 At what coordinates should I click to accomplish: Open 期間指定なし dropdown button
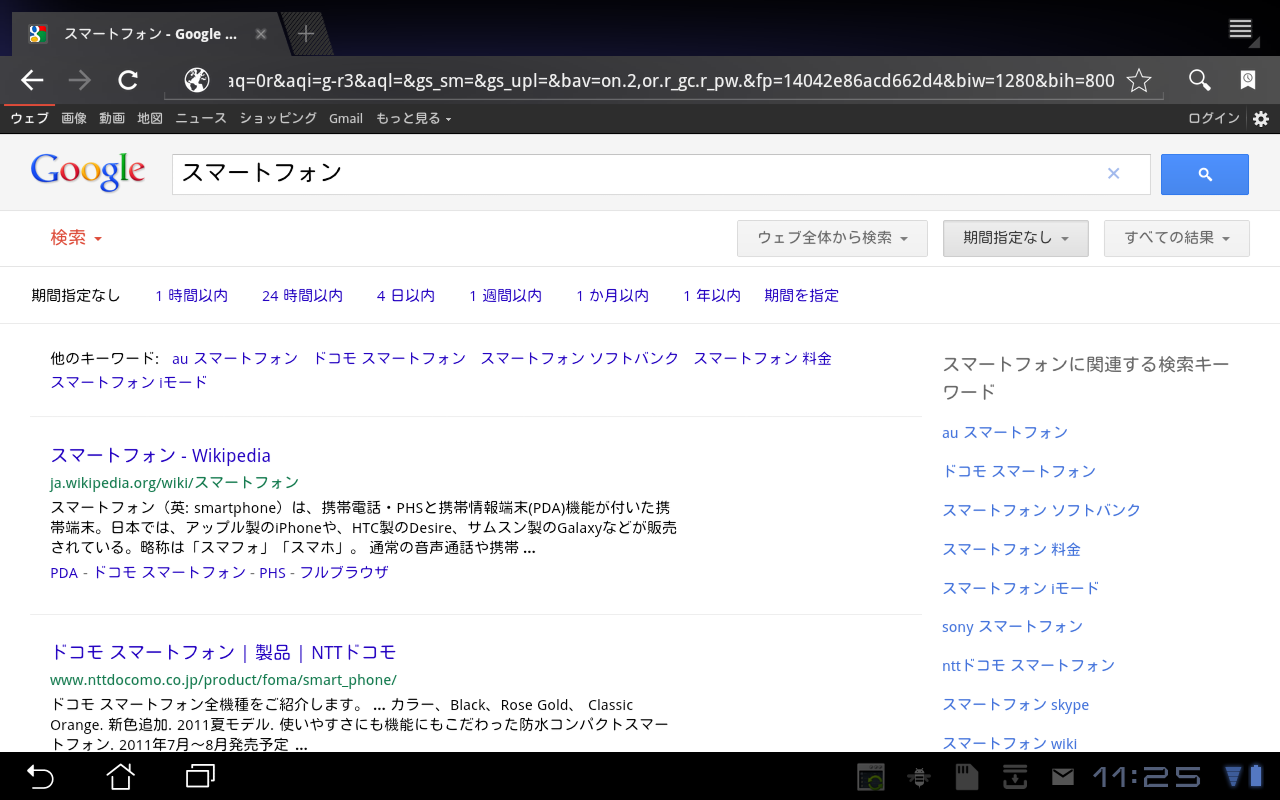[x=1015, y=238]
